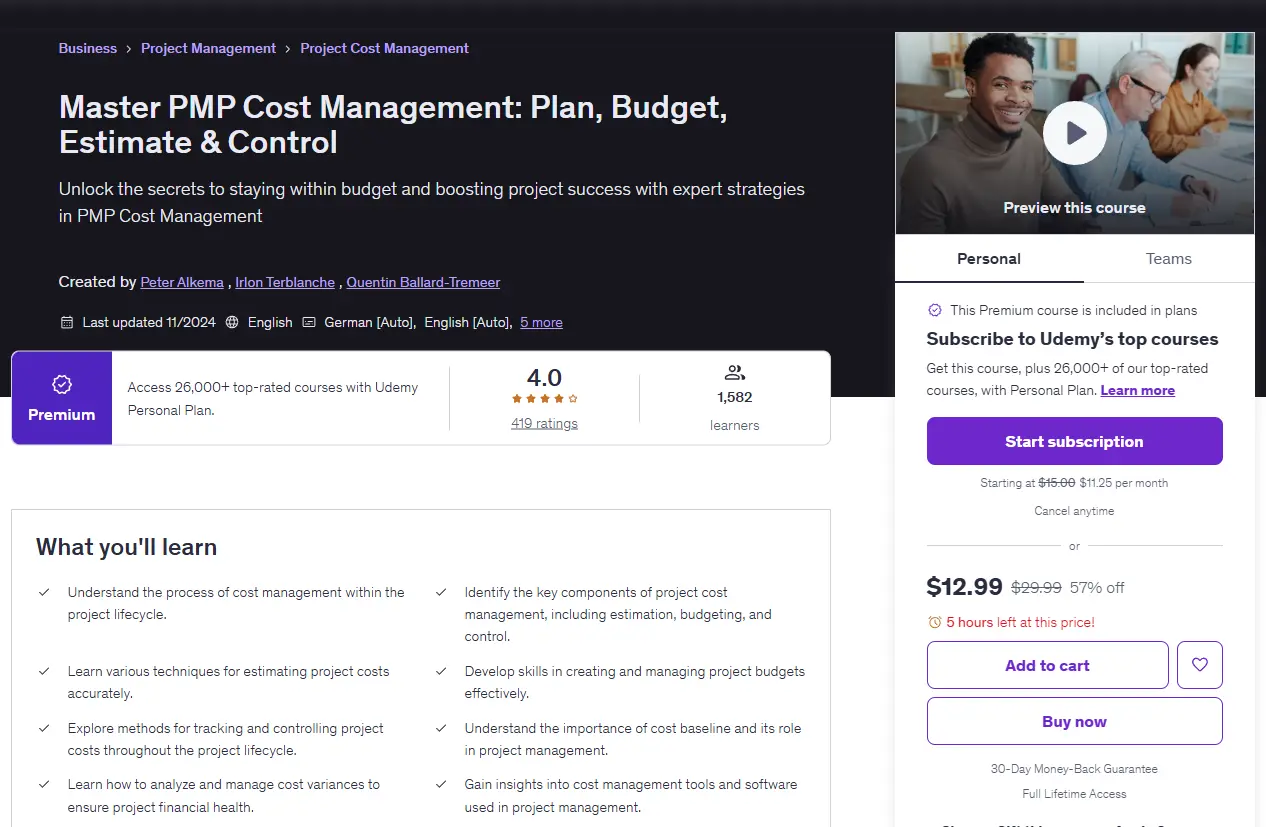Open the Project Cost Management breadcrumb link
The width and height of the screenshot is (1266, 827).
[x=384, y=48]
